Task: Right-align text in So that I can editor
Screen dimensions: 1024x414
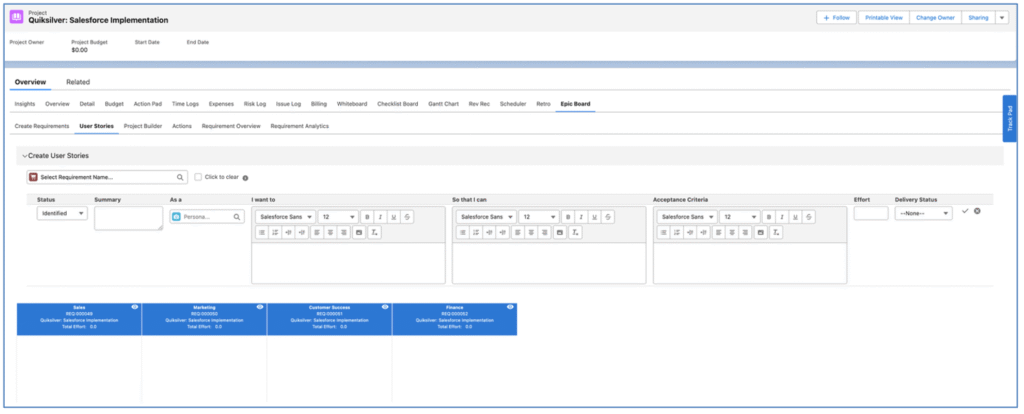Action: [x=545, y=232]
